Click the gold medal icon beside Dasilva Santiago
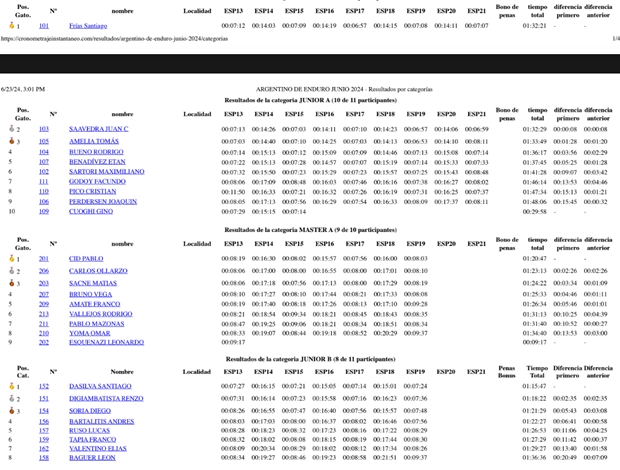The width and height of the screenshot is (620, 470). pos(12,386)
